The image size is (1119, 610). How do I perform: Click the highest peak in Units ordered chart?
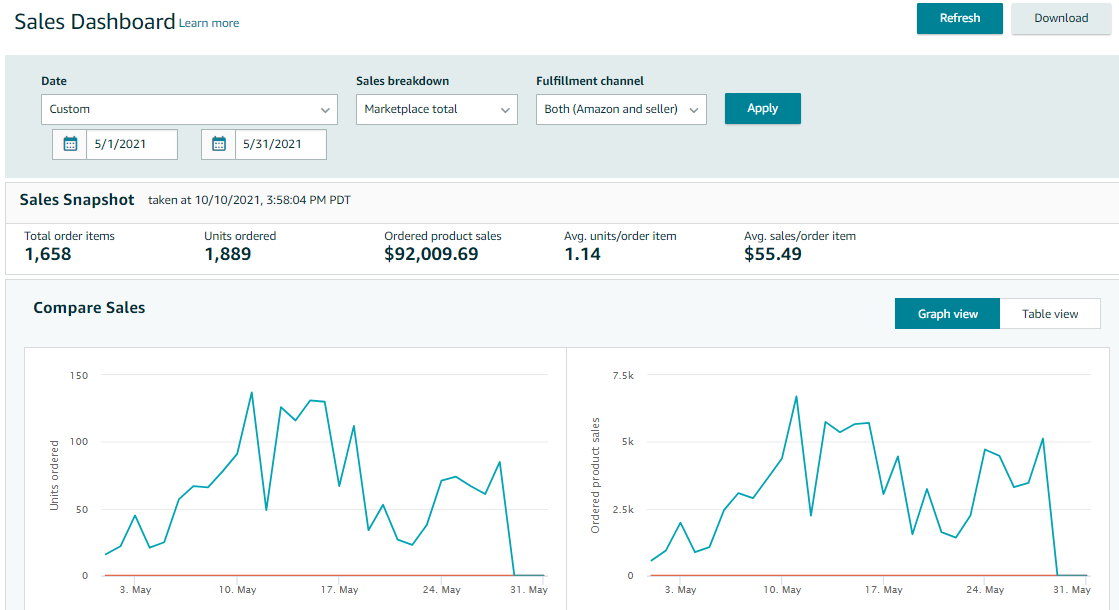click(x=251, y=393)
